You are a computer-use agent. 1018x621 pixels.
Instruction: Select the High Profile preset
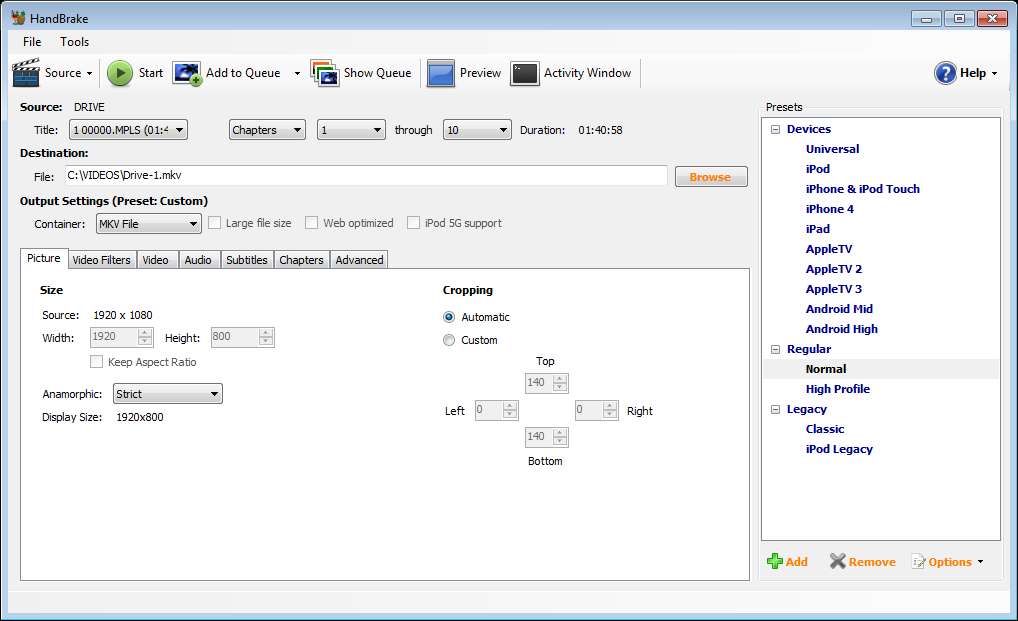(837, 389)
